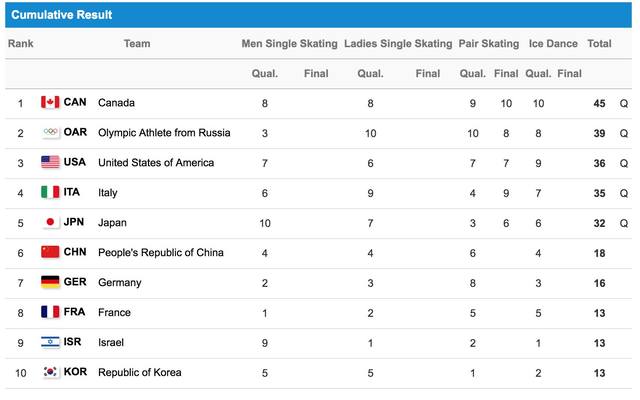Click the Canada flag icon
The image size is (640, 400).
tap(50, 102)
